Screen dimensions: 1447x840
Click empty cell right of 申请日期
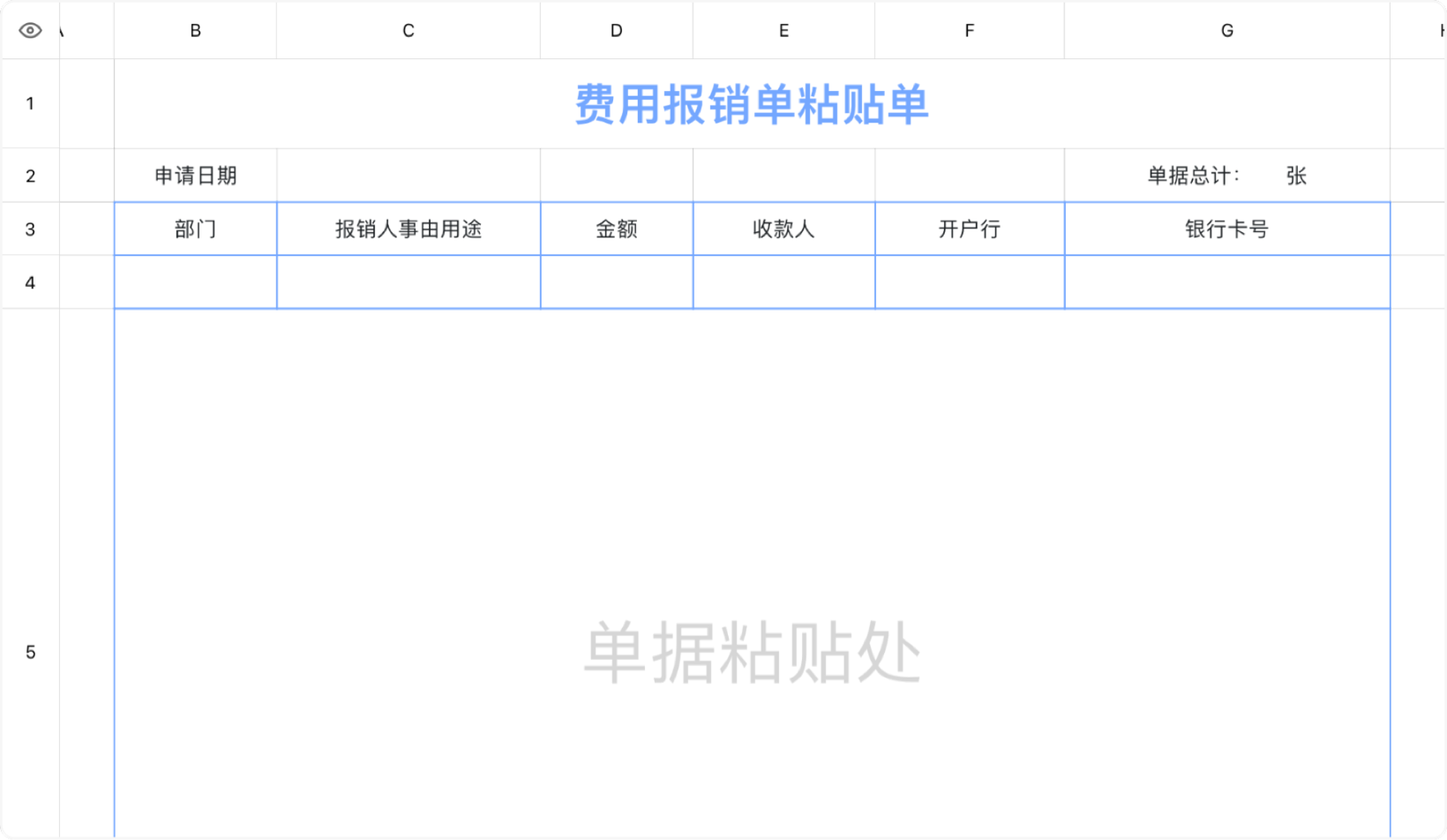[x=409, y=176]
